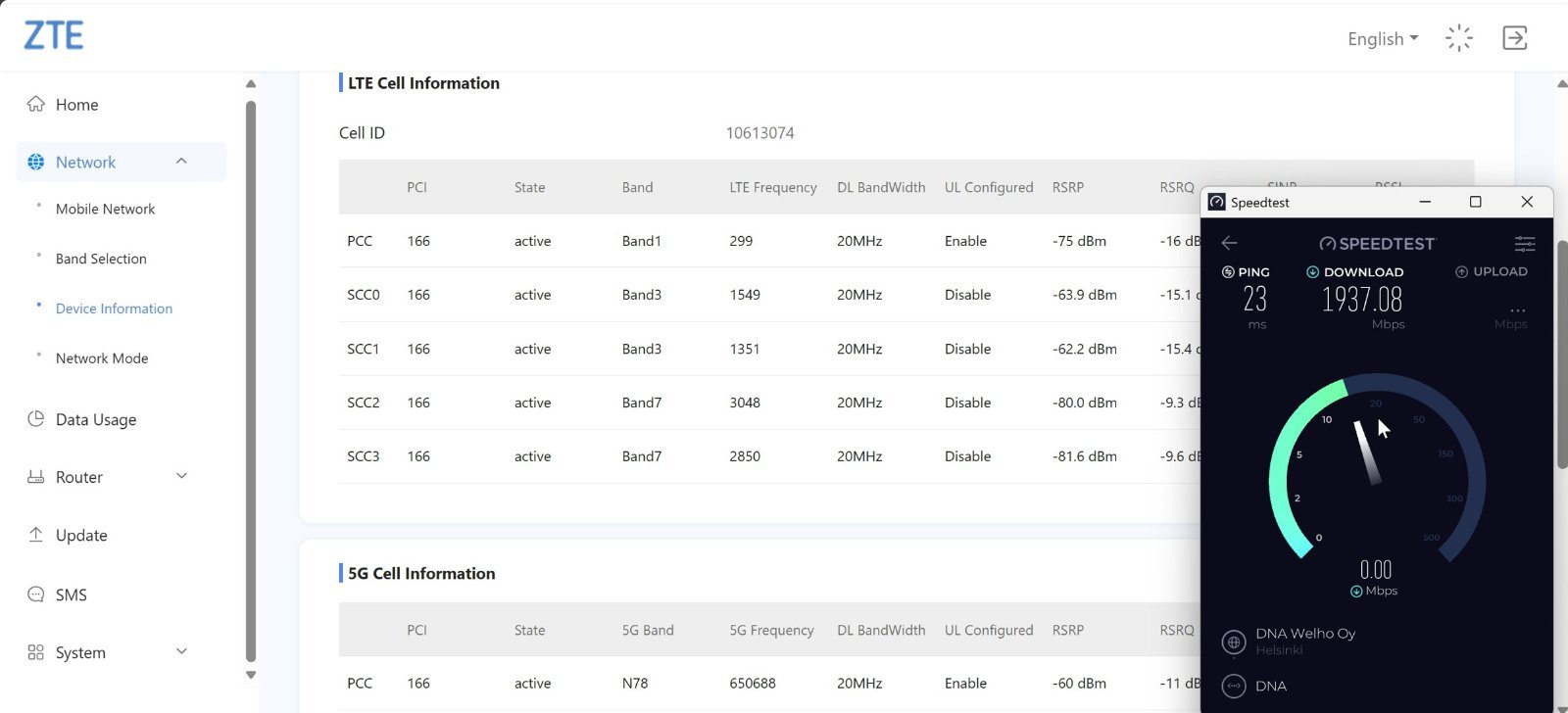Click the logout icon in header
This screenshot has height=713, width=1568.
tap(1514, 38)
